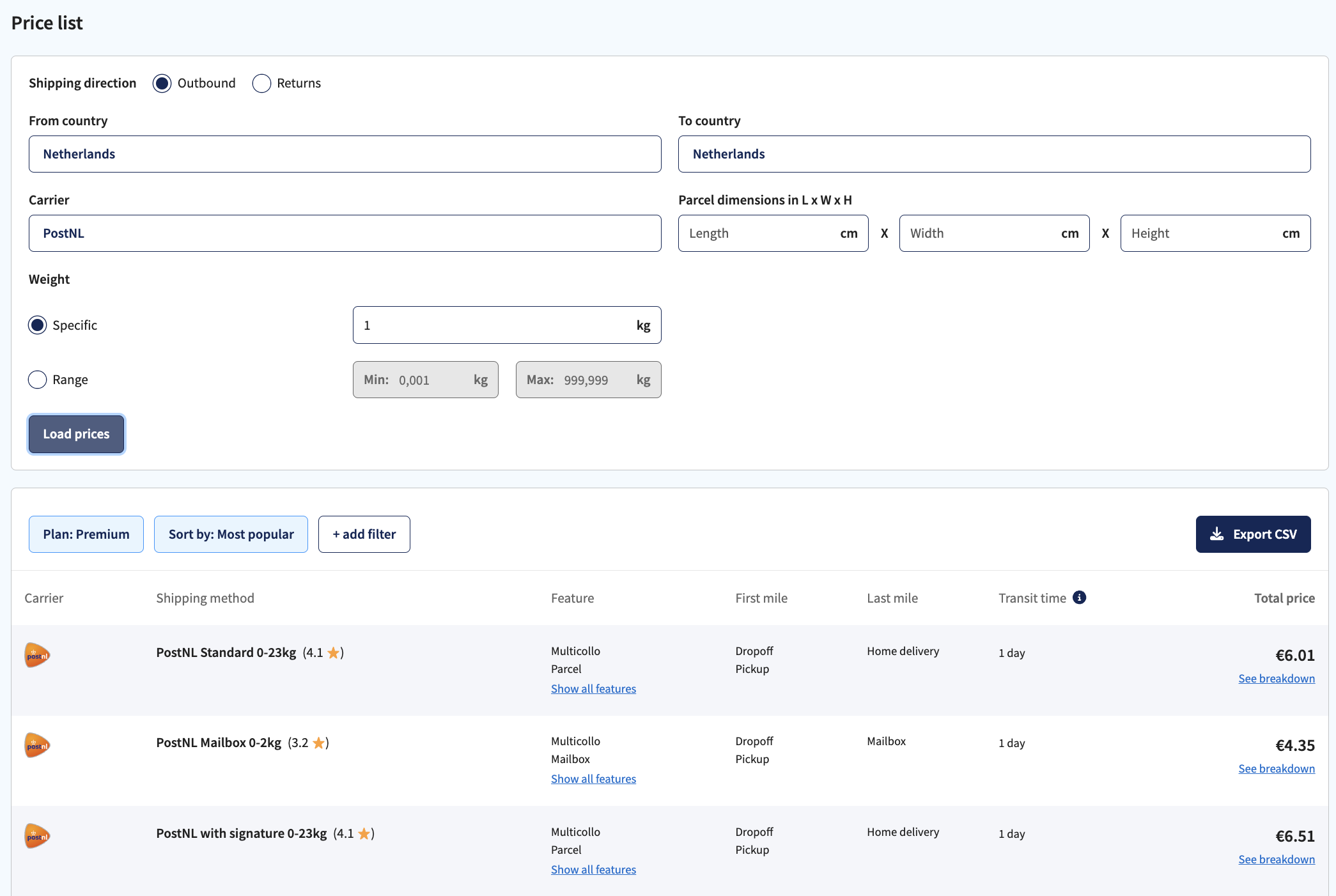Click the PostNL logo in Mailbox 0-2kg row
Image resolution: width=1336 pixels, height=896 pixels.
point(37,745)
